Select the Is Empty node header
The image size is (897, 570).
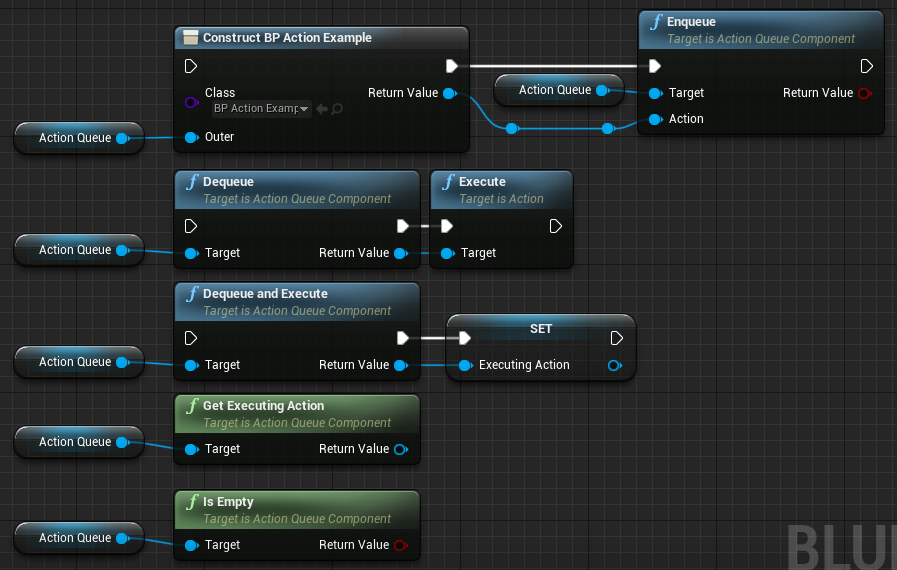click(297, 510)
